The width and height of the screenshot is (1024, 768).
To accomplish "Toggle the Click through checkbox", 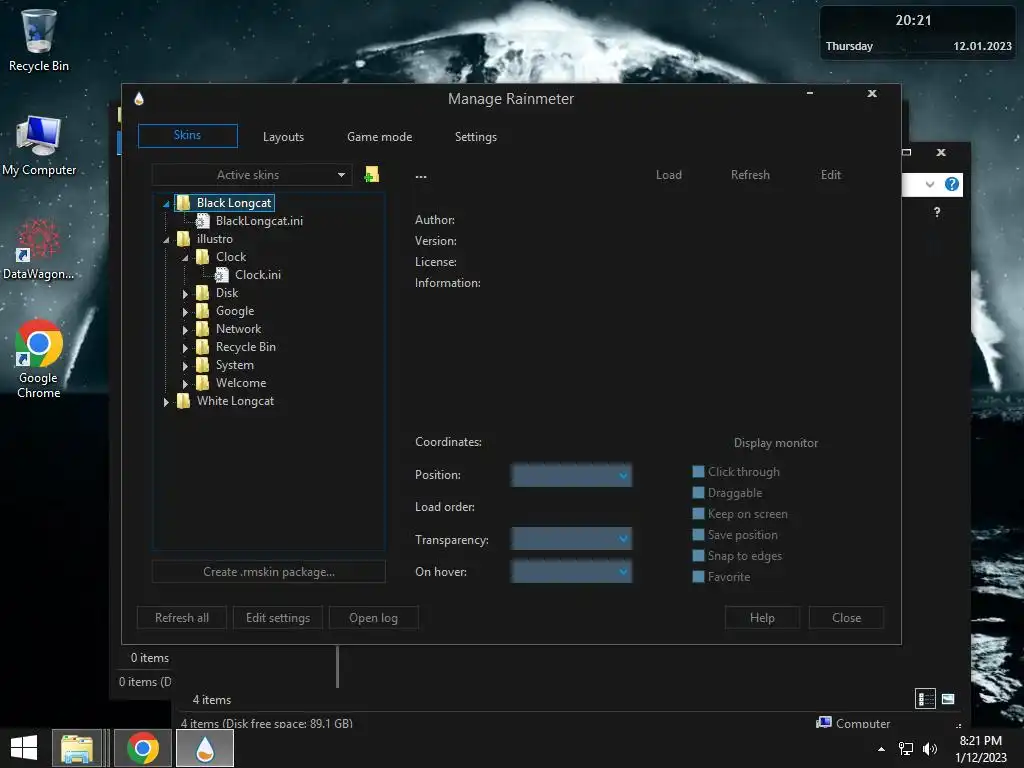I will [698, 472].
